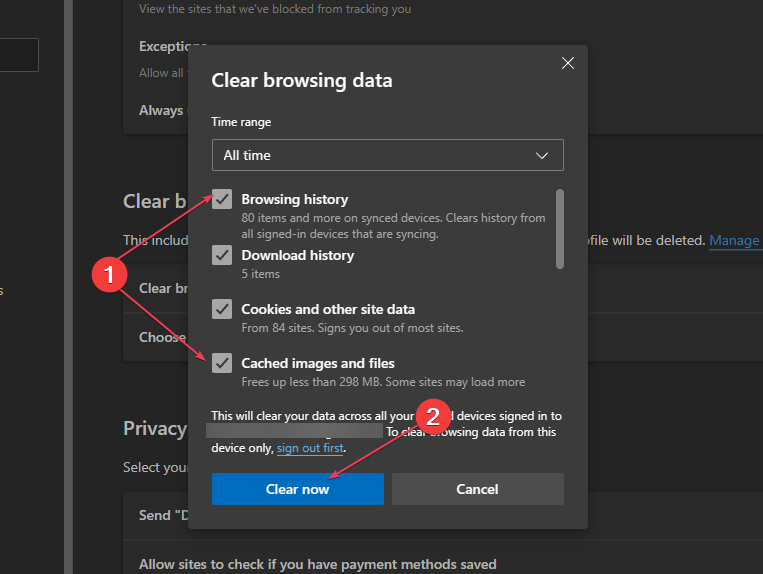Image resolution: width=763 pixels, height=574 pixels.
Task: Focus the settings sidebar search field
Action: click(x=19, y=55)
